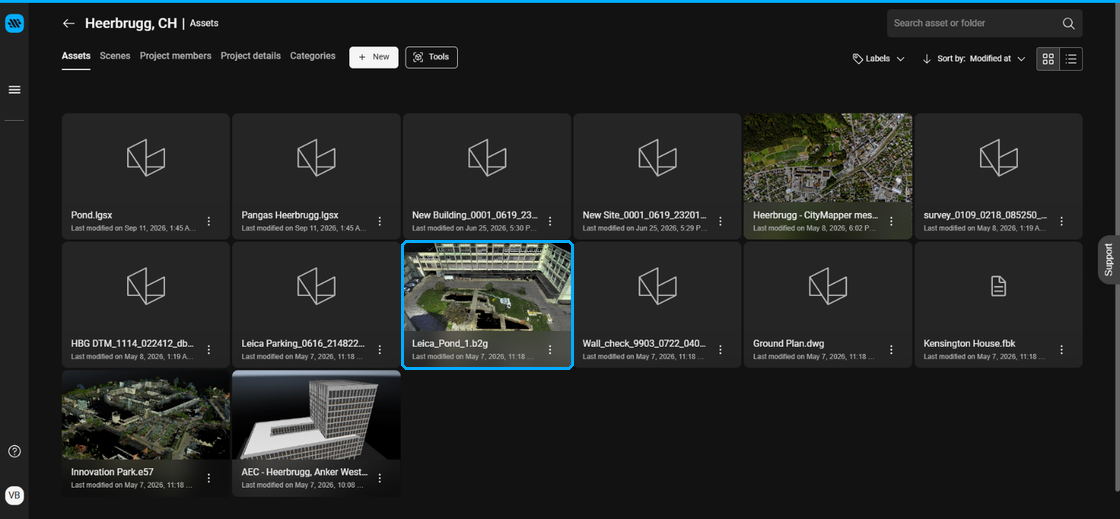The width and height of the screenshot is (1120, 519).
Task: Open the VB user avatar menu
Action: point(14,495)
